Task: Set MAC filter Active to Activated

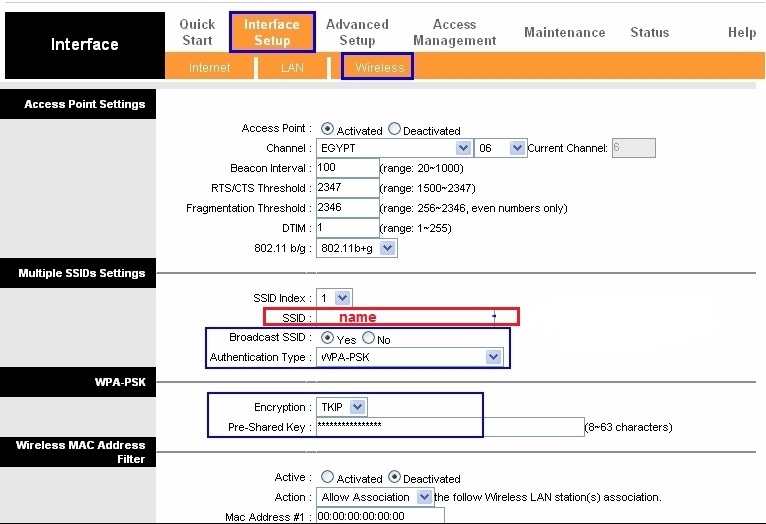Action: pyautogui.click(x=327, y=477)
